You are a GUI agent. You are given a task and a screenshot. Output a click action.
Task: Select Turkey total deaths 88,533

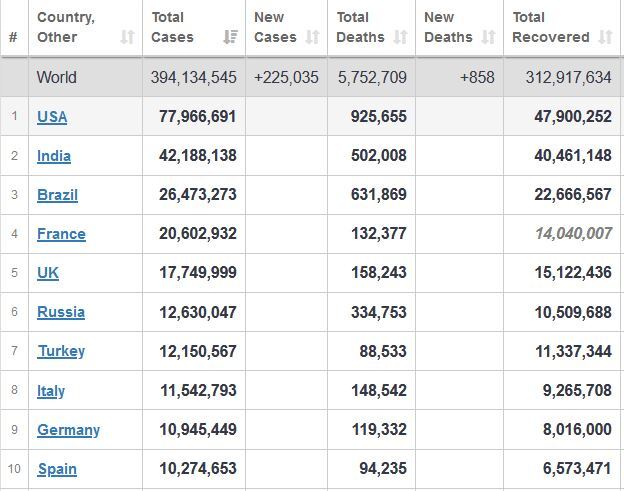coord(383,351)
